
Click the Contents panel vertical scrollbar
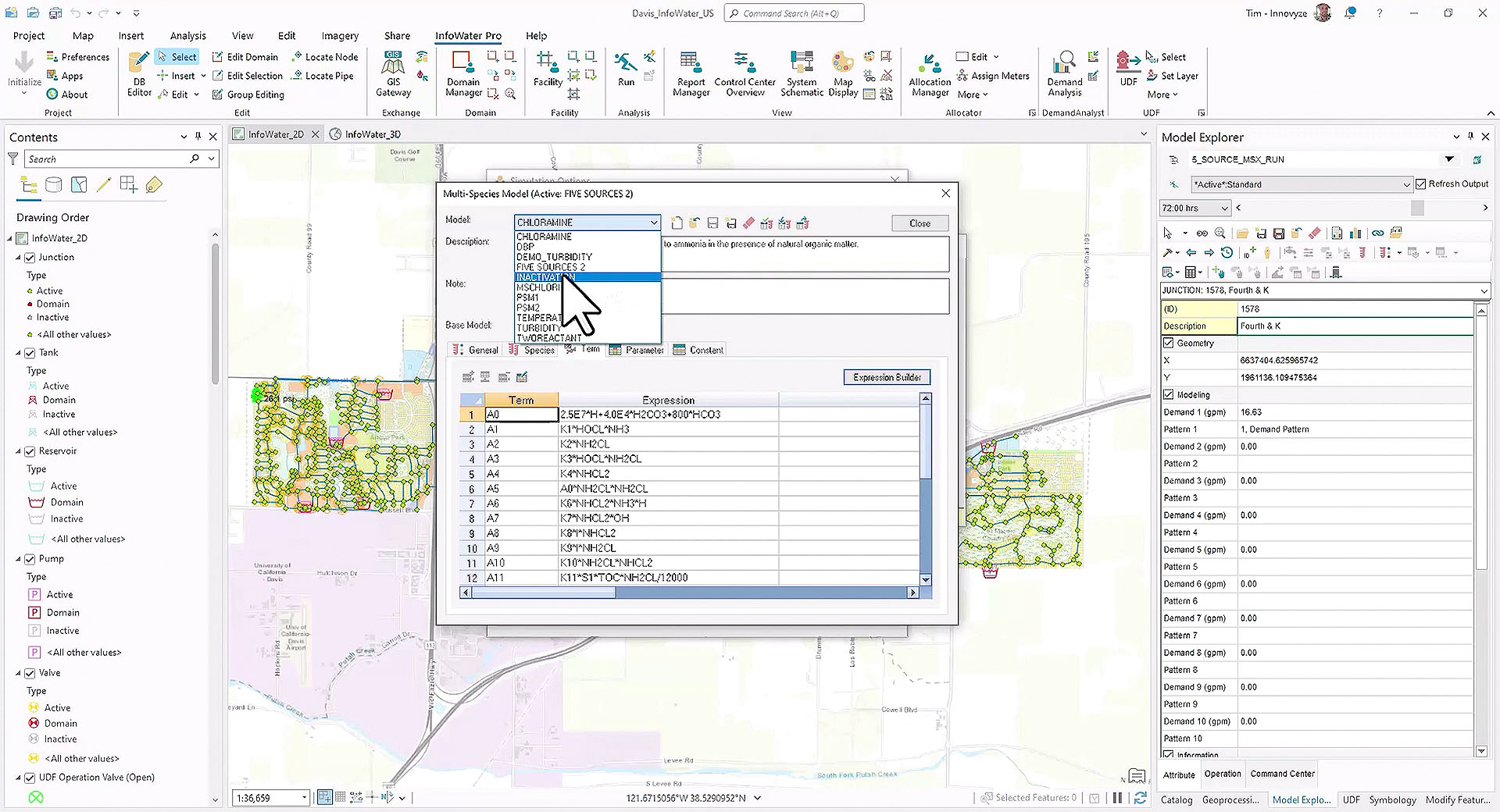[x=215, y=515]
